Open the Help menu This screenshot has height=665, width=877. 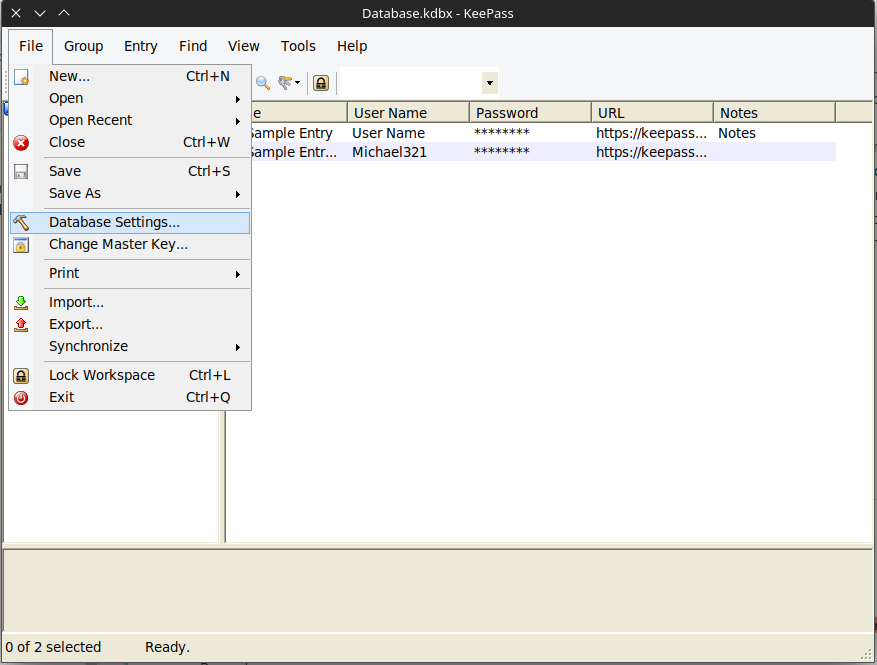(x=352, y=46)
